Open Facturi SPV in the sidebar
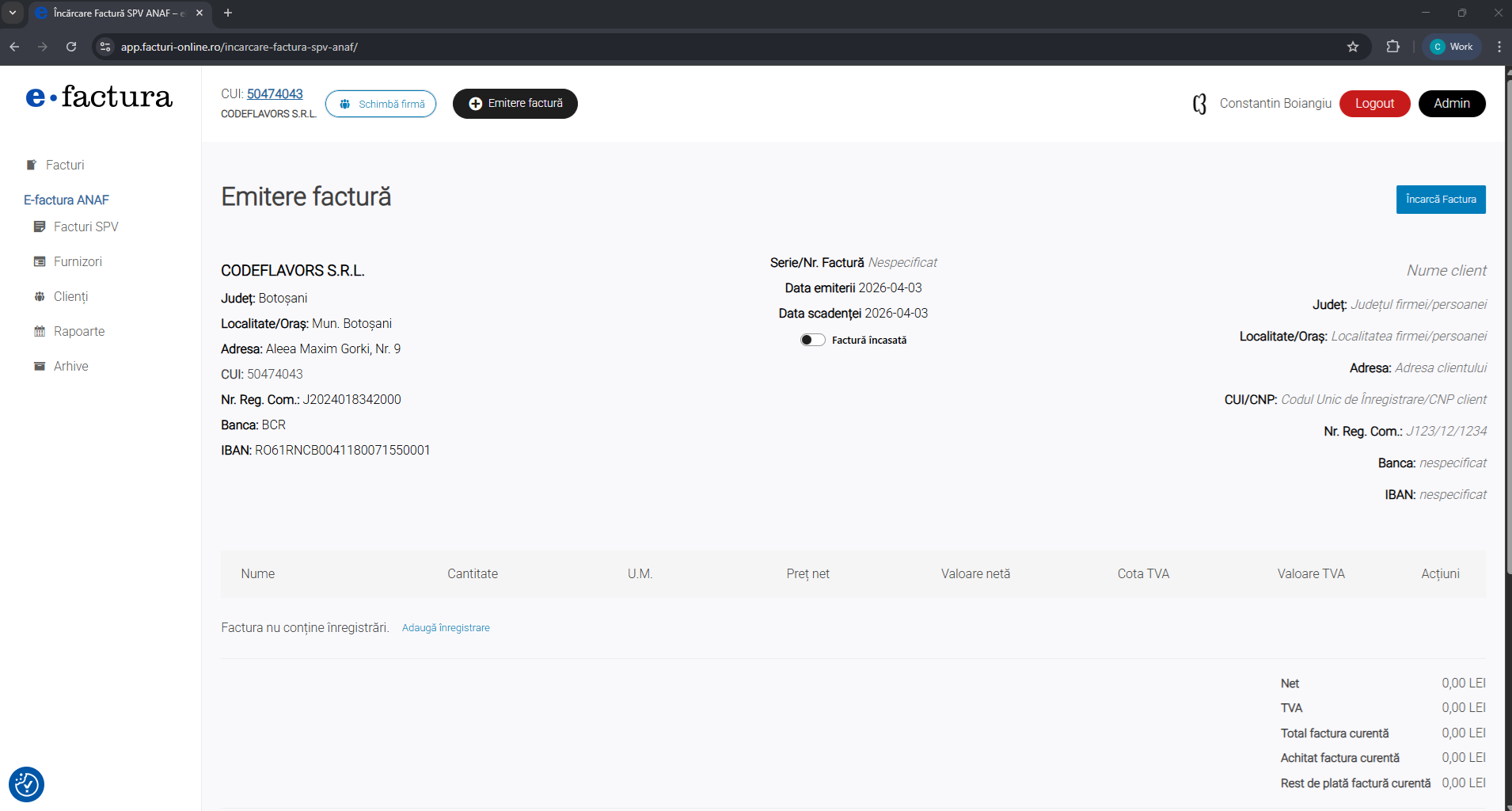The image size is (1512, 811). click(85, 227)
